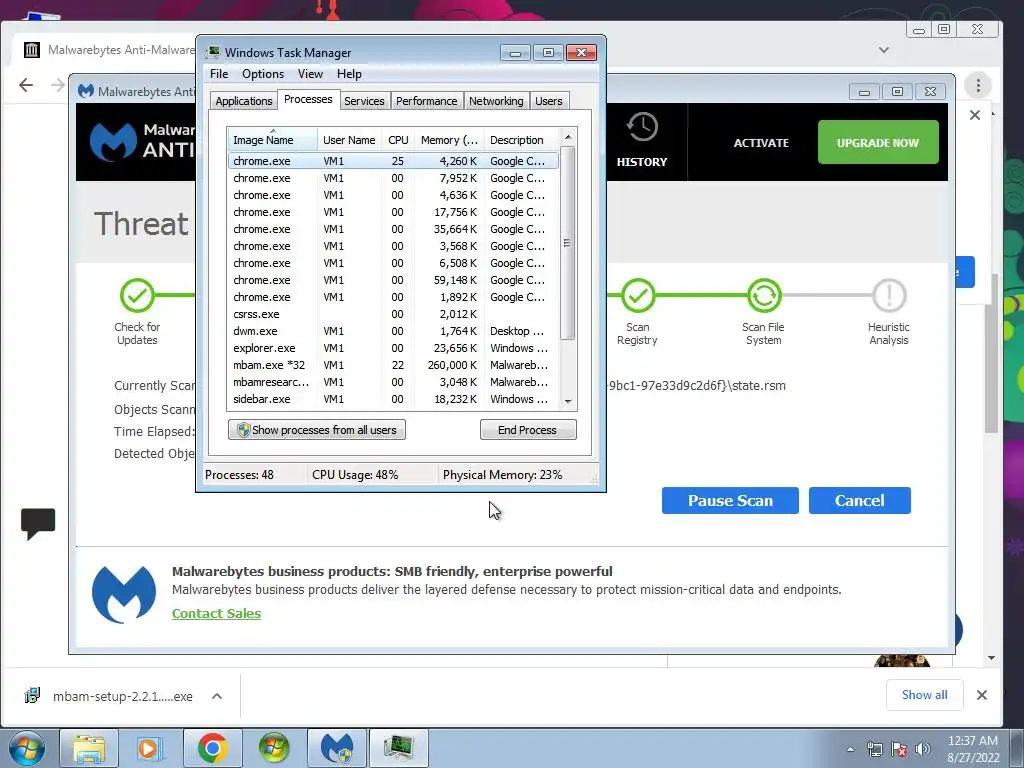Click UPGRADE NOW button
The width and height of the screenshot is (1024, 768).
click(x=878, y=142)
